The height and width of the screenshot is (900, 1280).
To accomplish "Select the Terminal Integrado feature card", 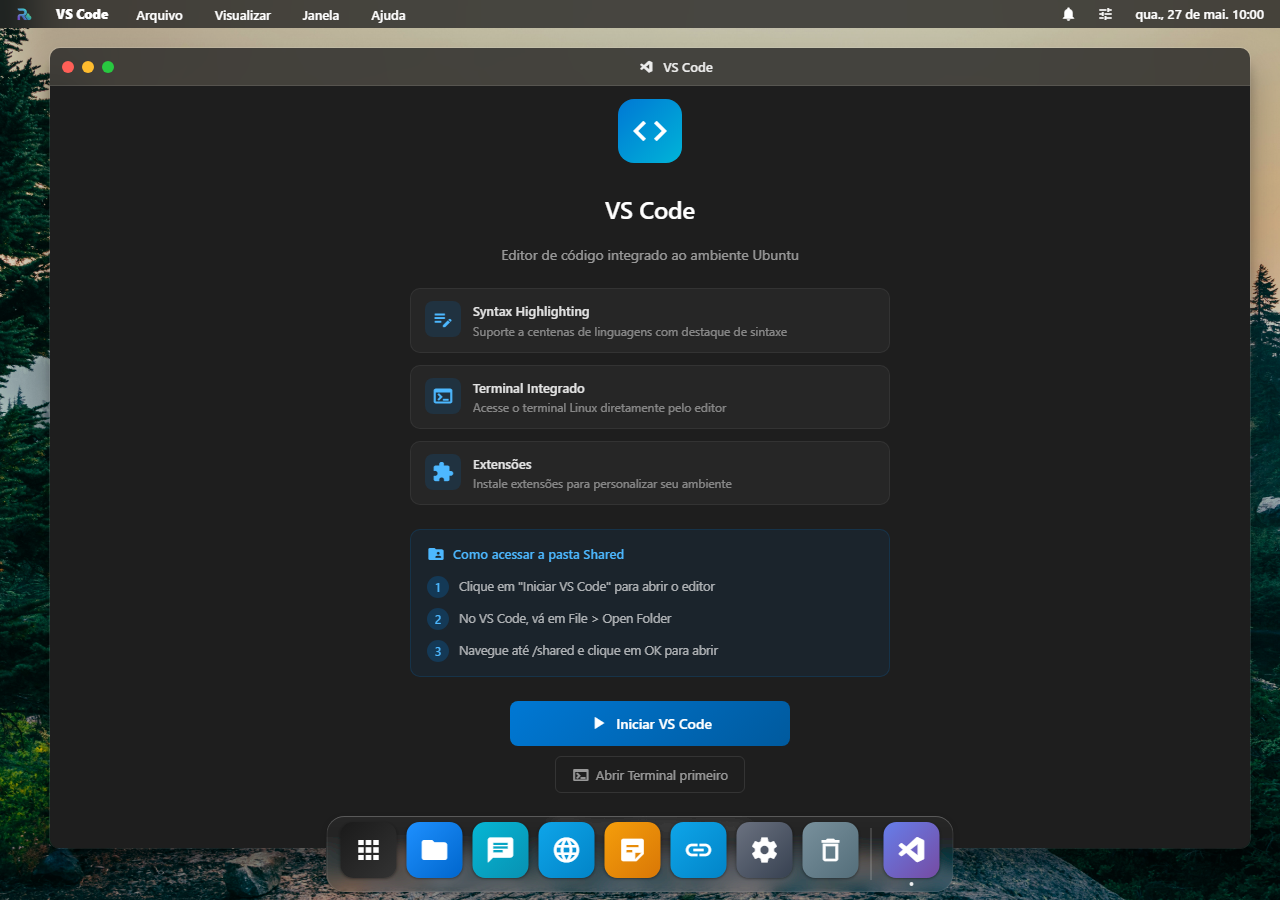I will [650, 396].
